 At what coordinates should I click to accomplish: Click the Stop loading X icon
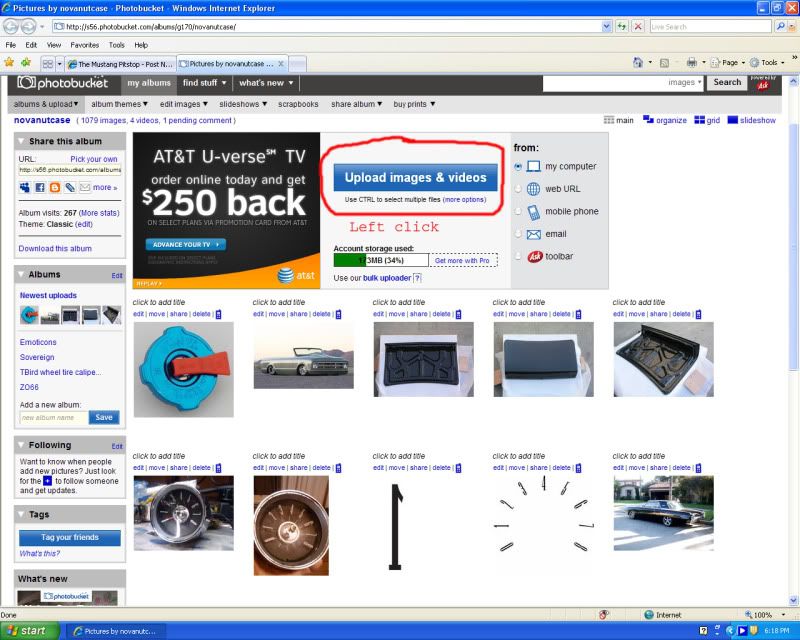pos(638,26)
